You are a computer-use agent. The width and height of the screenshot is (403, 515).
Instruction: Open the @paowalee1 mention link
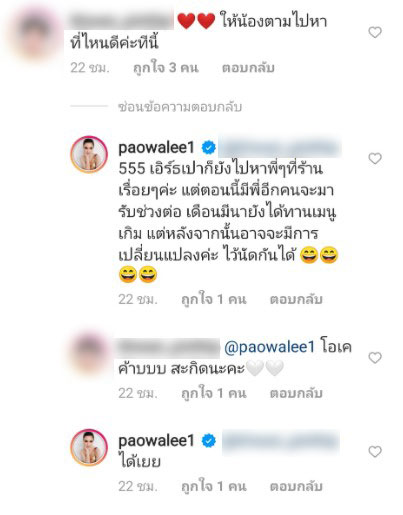click(x=269, y=347)
